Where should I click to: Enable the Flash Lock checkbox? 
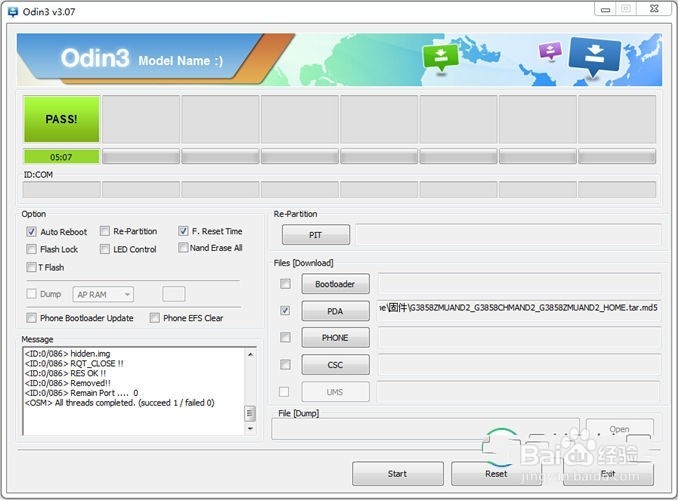(x=31, y=249)
